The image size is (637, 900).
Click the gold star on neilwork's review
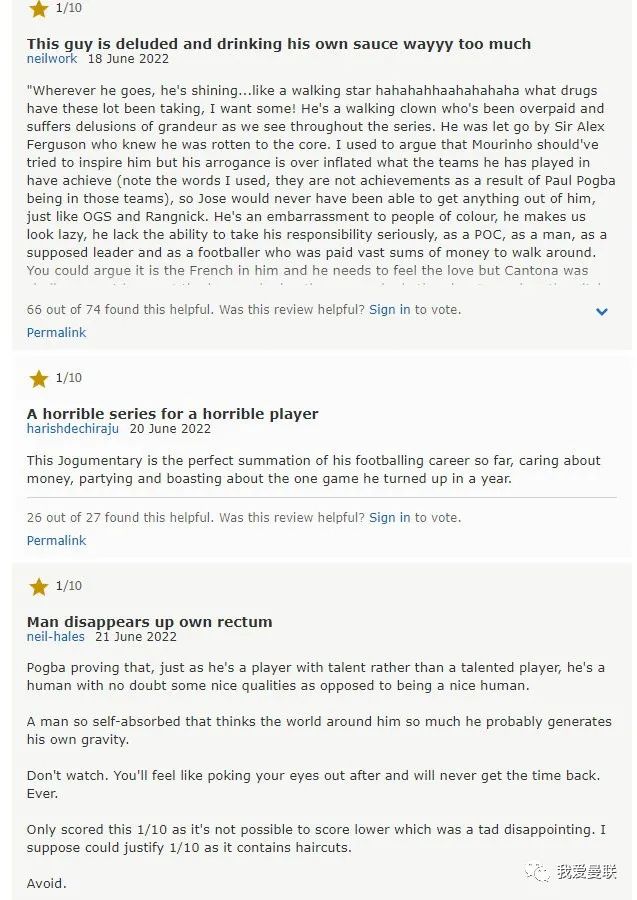(x=39, y=9)
